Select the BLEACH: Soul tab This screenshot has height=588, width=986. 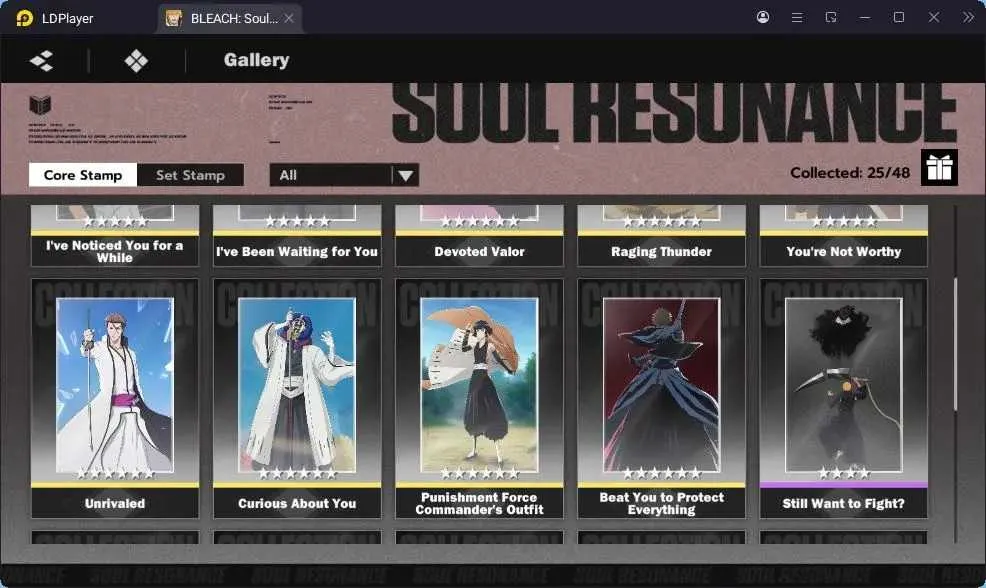click(230, 18)
